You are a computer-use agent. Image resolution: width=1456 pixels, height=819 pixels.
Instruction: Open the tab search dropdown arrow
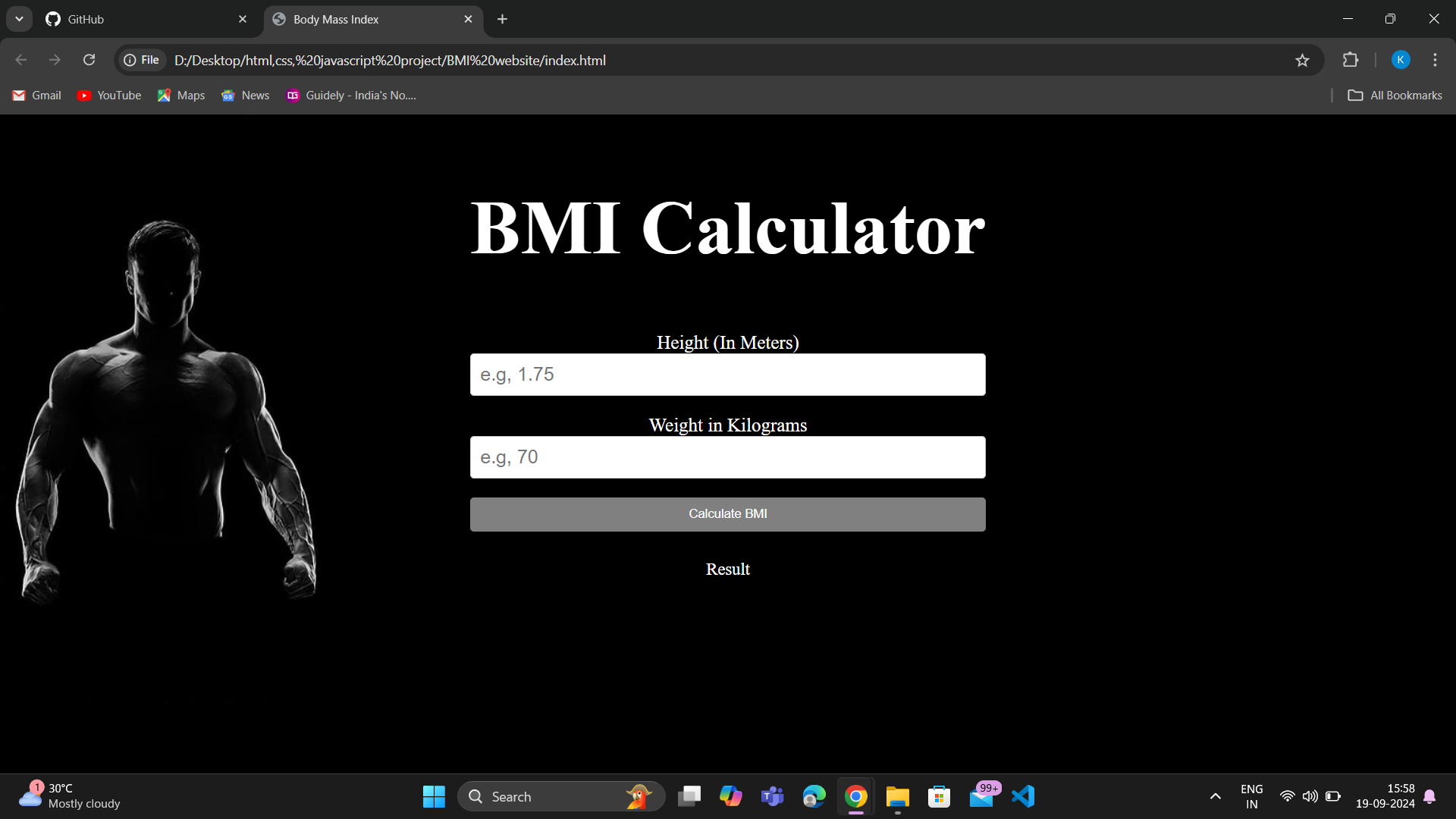(x=19, y=19)
